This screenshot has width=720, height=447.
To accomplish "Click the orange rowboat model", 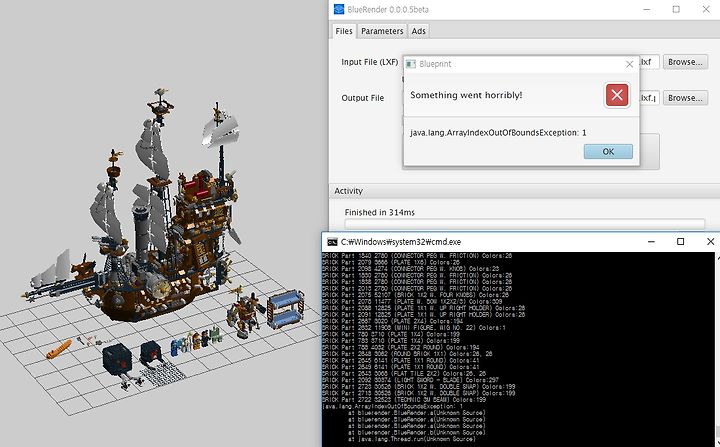I will (59, 349).
